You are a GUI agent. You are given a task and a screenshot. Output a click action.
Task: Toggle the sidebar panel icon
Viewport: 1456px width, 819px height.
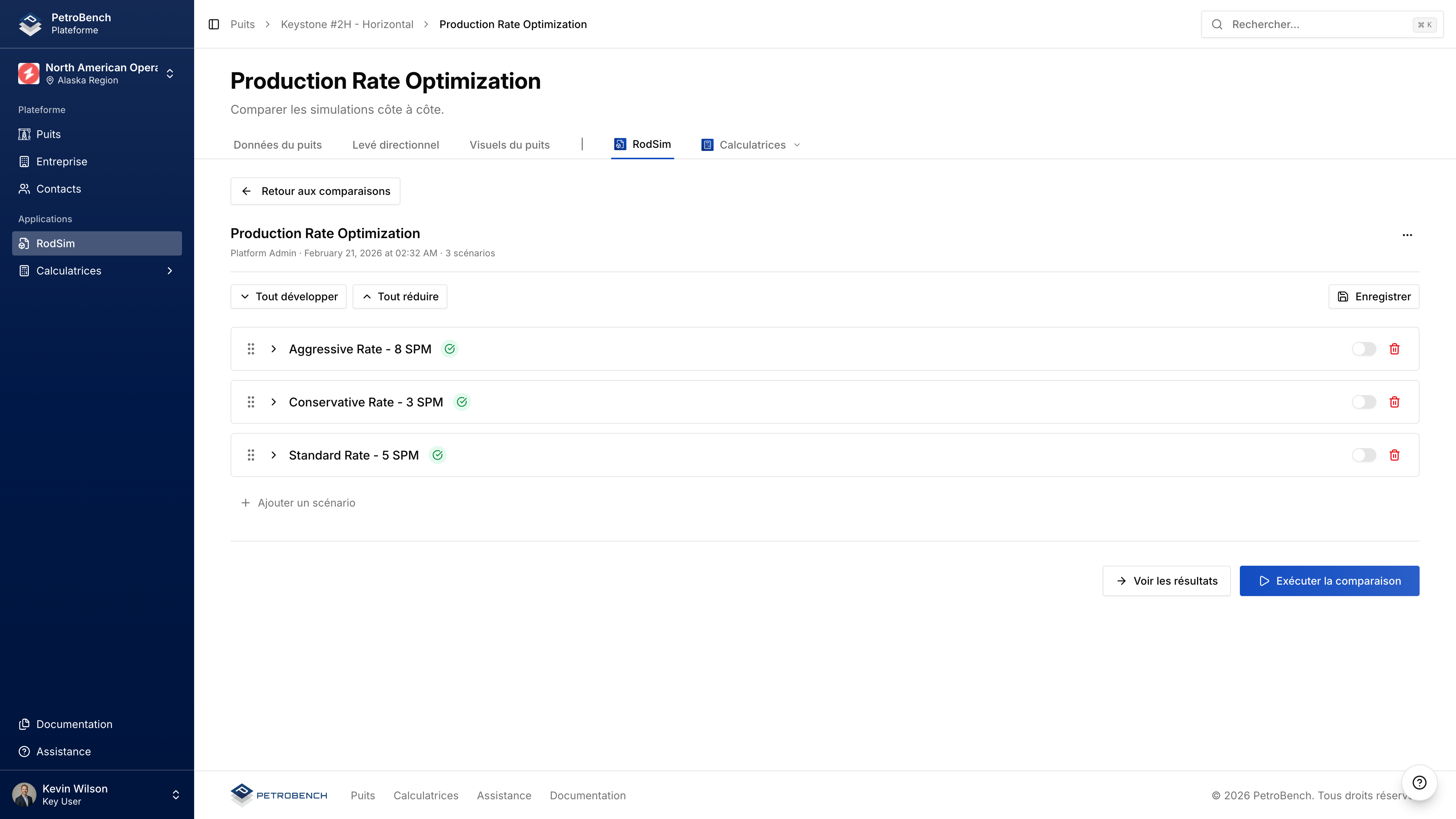213,24
